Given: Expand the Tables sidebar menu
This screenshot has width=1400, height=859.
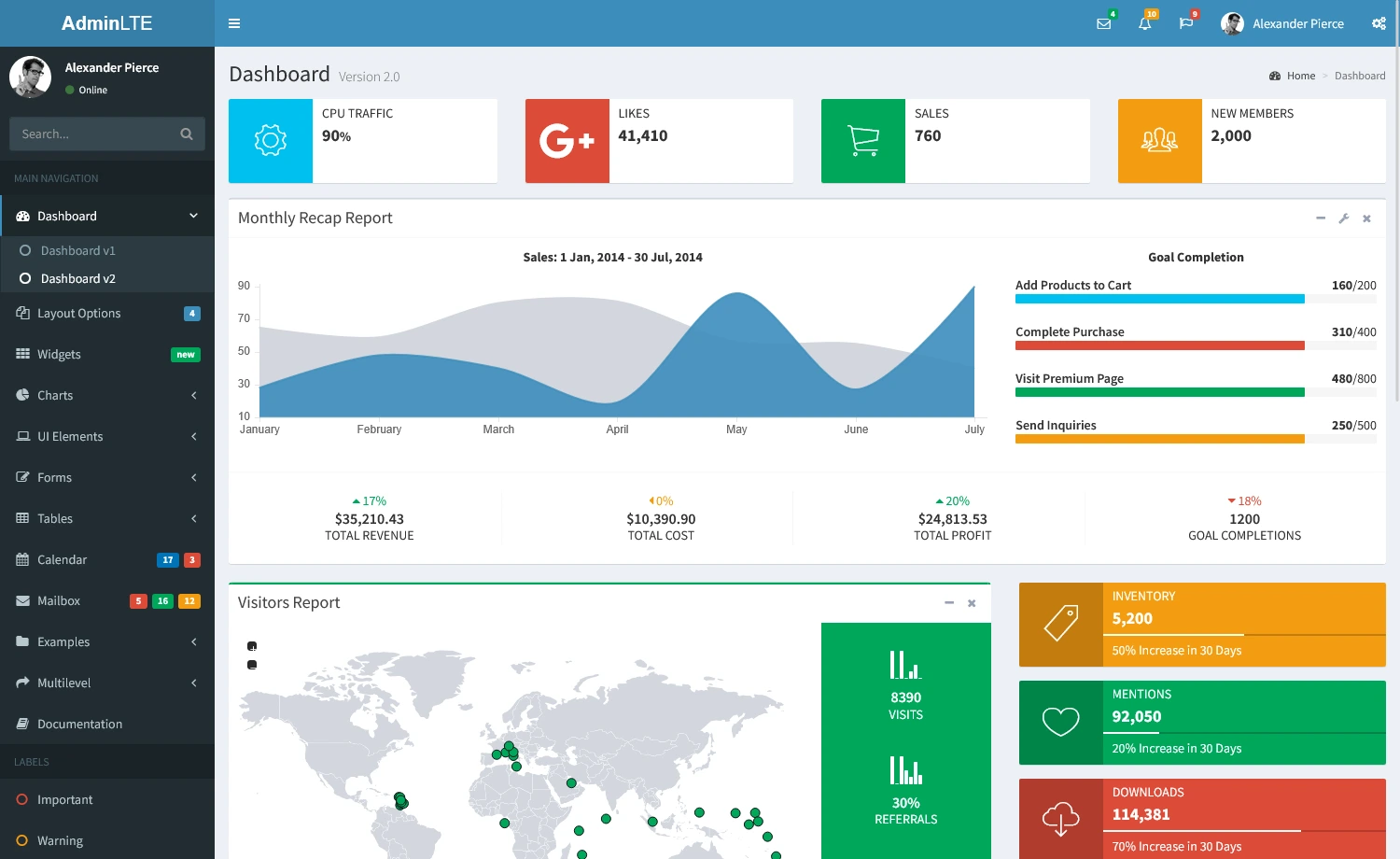Looking at the screenshot, I should point(55,518).
